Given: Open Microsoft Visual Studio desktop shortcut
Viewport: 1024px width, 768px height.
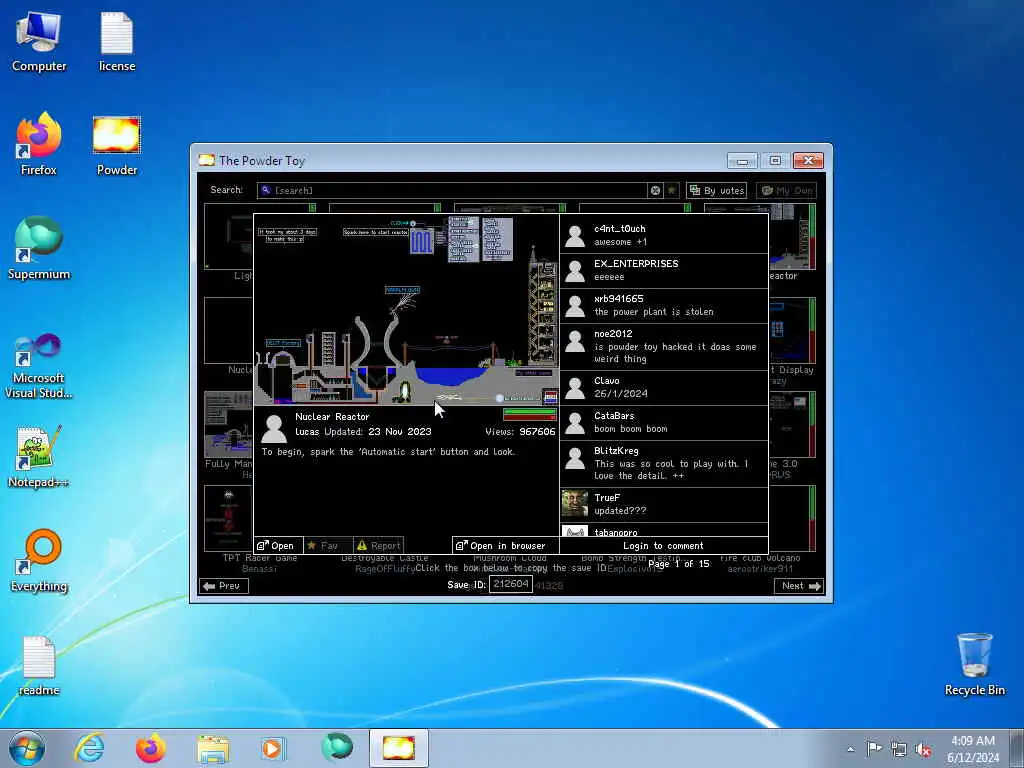Looking at the screenshot, I should (x=39, y=366).
